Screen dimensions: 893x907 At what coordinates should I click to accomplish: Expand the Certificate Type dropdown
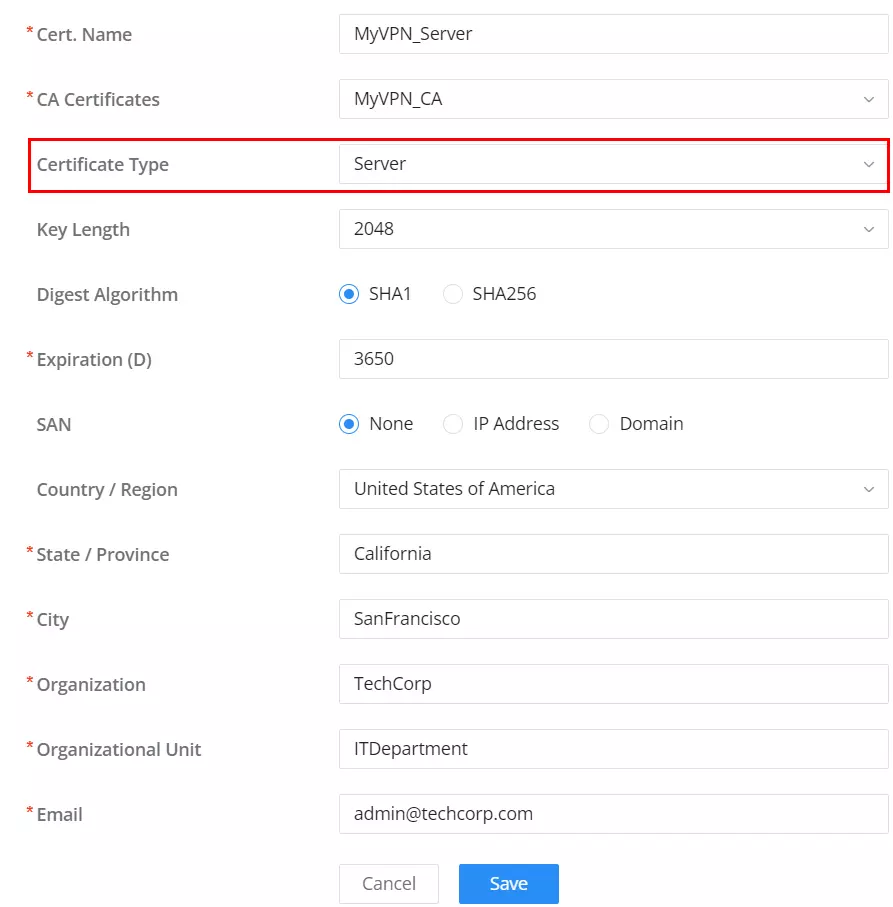[x=613, y=164]
